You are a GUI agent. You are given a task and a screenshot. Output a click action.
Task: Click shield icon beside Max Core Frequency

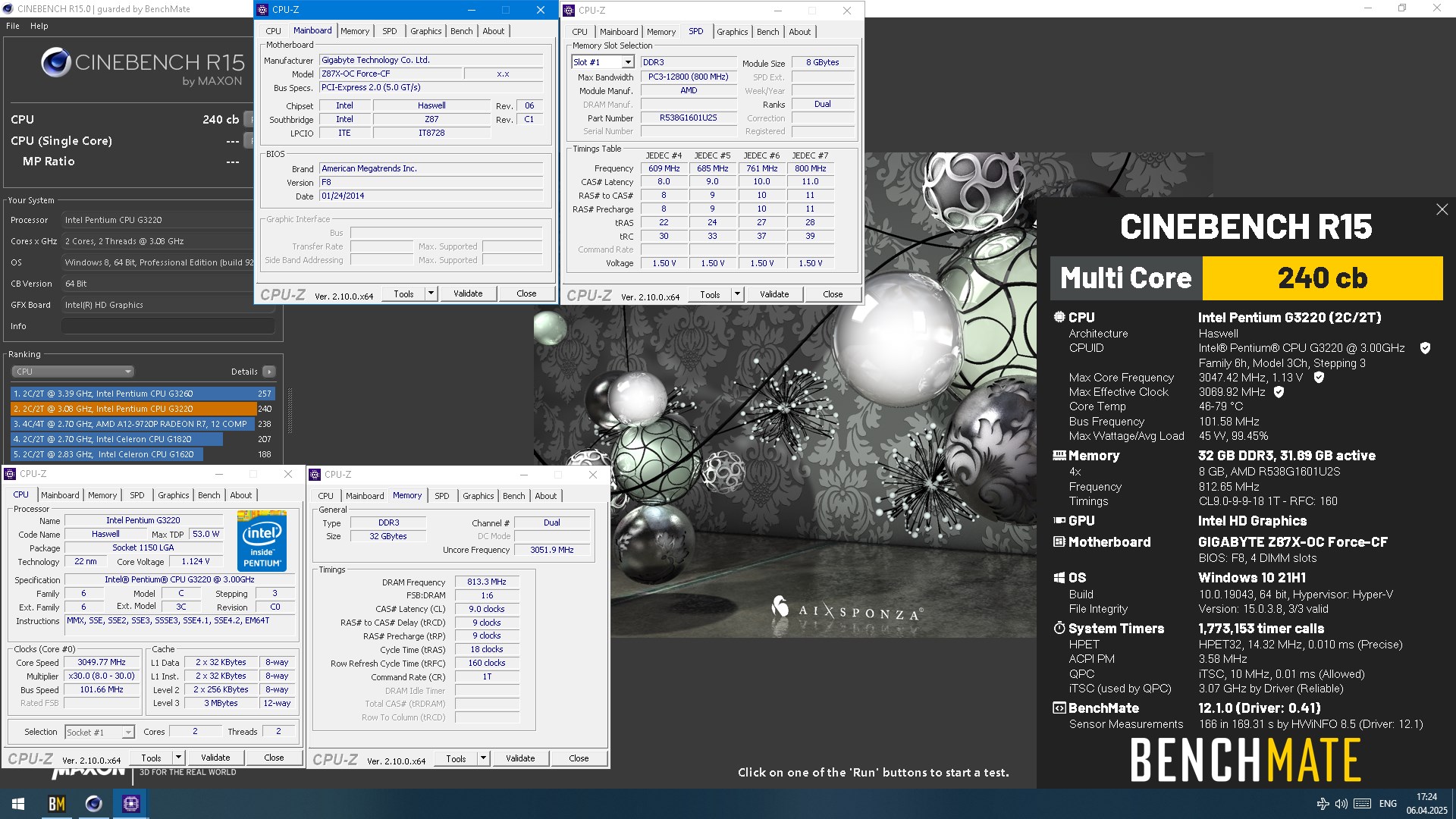(1319, 378)
